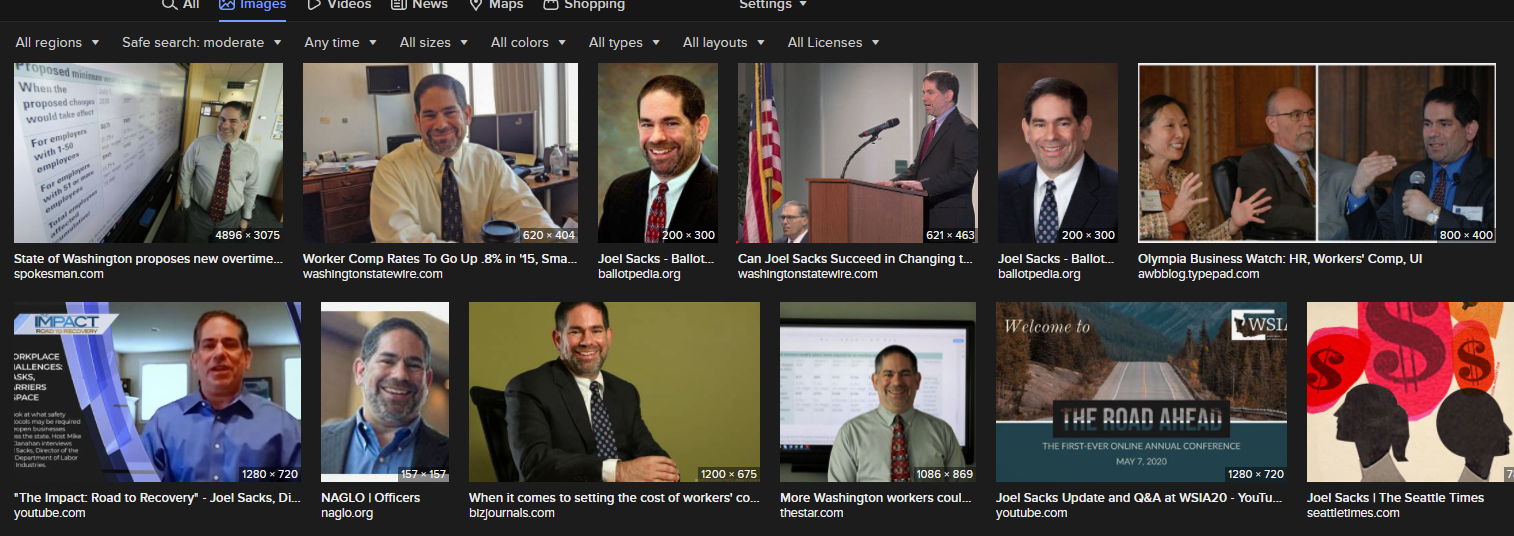Viewport: 1514px width, 536px height.
Task: Click washingtonstatewire.com under Can Joel Sacks Succeed
Action: click(x=808, y=274)
